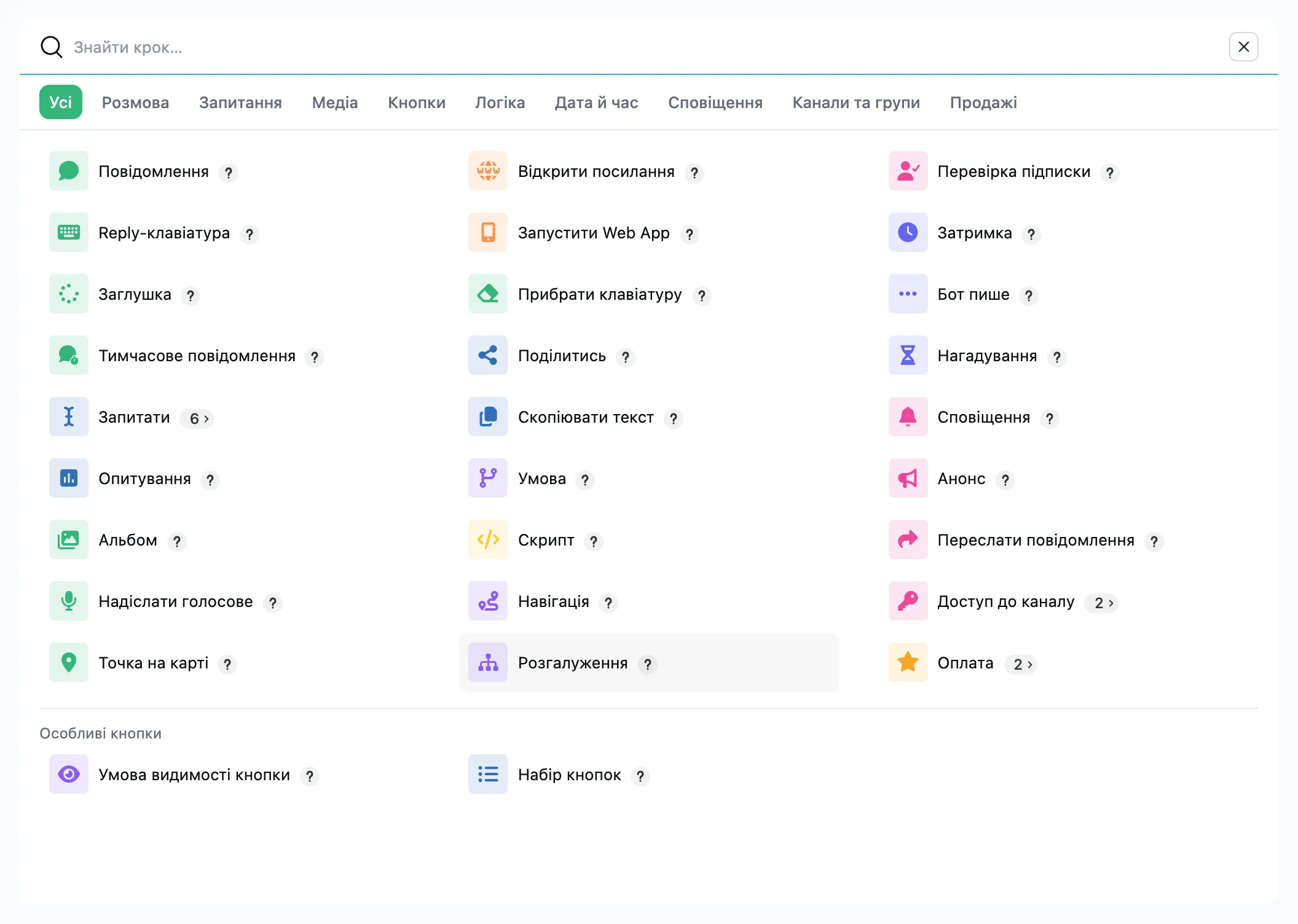Pick the Оплата star icon
This screenshot has height=924, width=1298.
click(908, 662)
